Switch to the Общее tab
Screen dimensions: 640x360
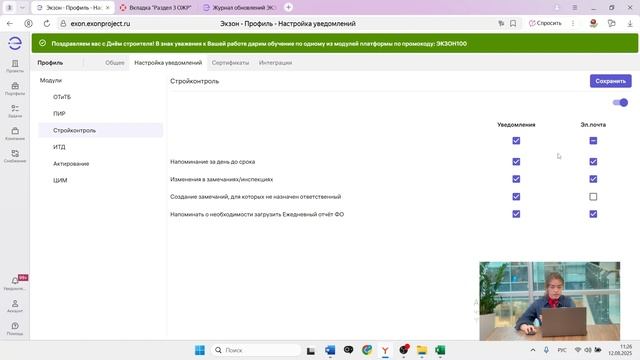pos(115,63)
